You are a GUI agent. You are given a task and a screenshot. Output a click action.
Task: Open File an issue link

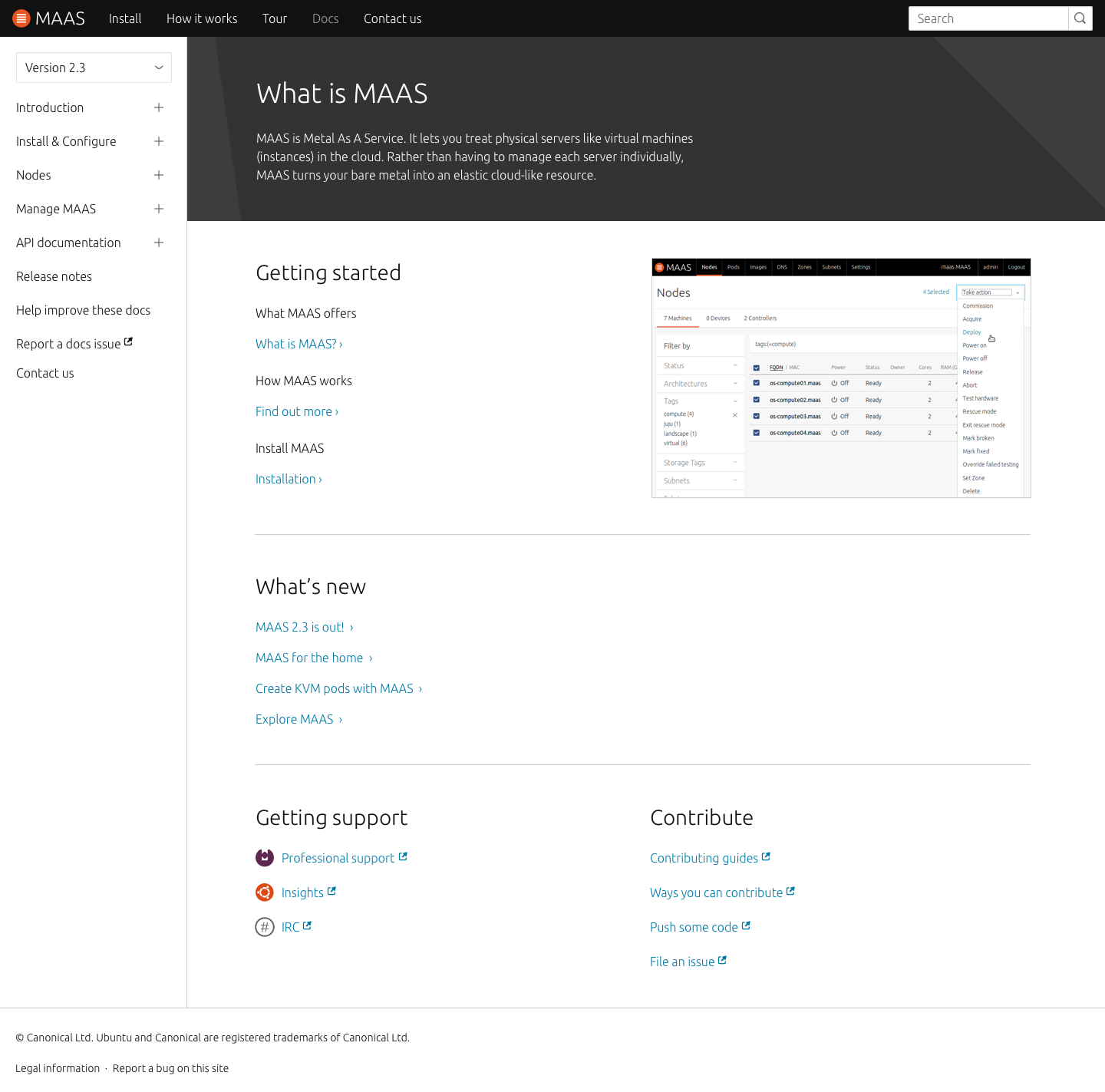point(688,962)
